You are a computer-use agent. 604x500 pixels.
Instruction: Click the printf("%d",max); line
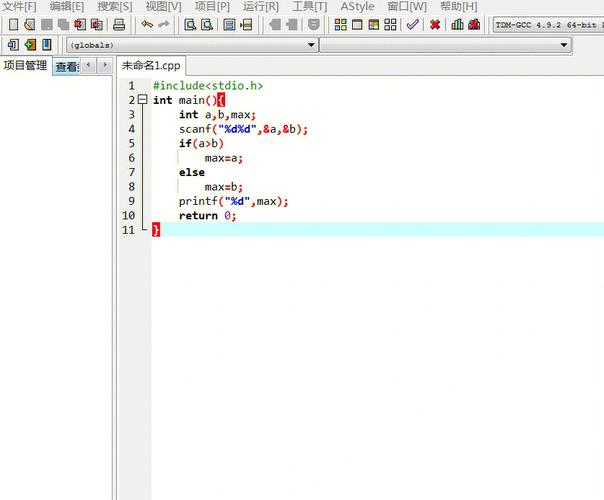coord(233,201)
